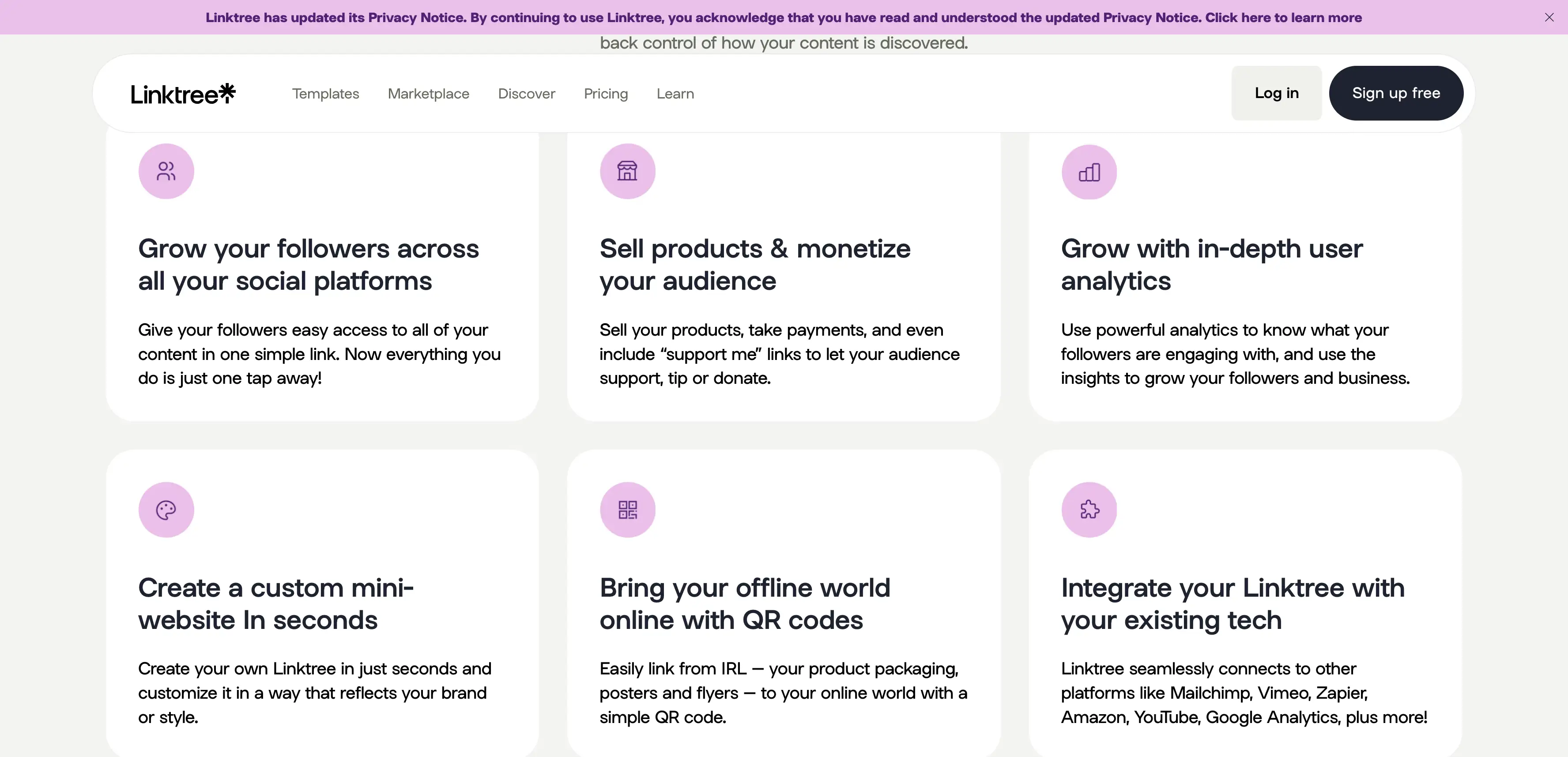Dismiss the privacy notice banner
Screen dimensions: 1568x757
point(1549,17)
